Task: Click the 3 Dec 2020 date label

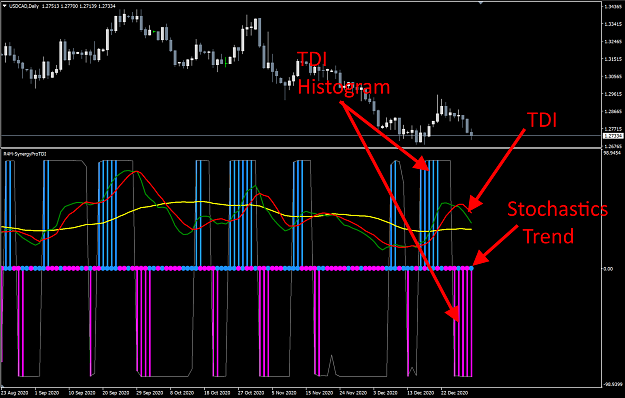Action: [385, 393]
